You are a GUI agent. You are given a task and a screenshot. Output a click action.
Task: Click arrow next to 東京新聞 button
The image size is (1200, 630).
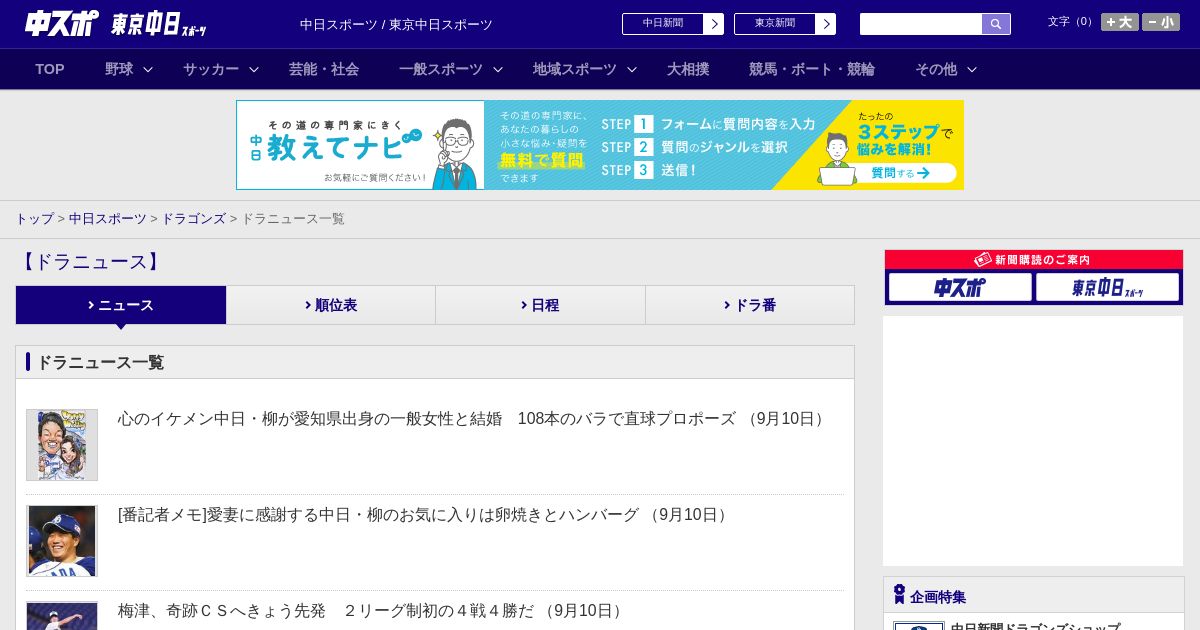[826, 24]
